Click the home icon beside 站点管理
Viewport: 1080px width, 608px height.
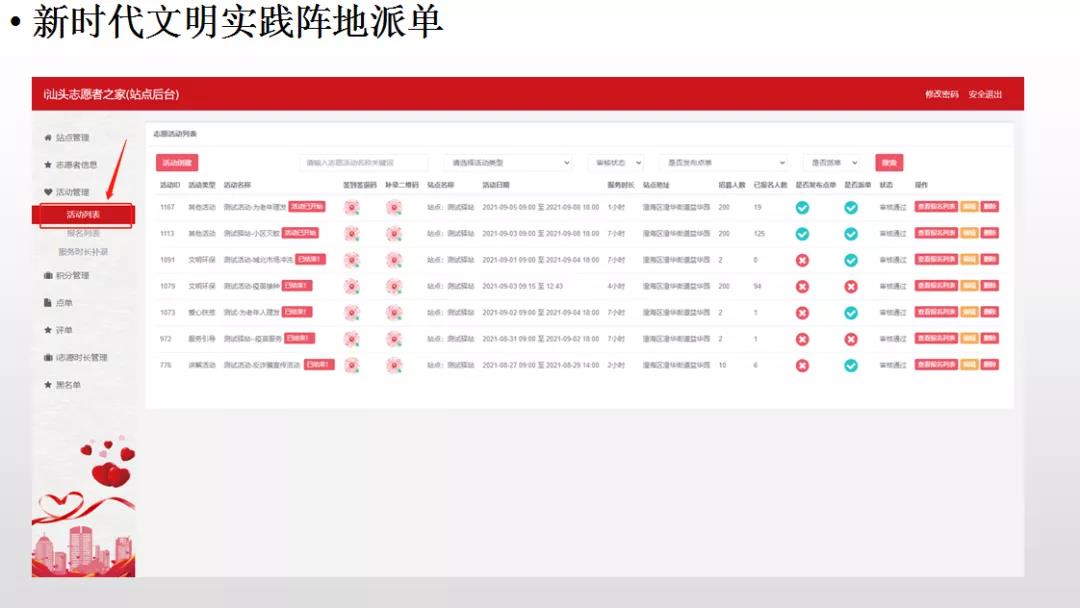tap(47, 137)
